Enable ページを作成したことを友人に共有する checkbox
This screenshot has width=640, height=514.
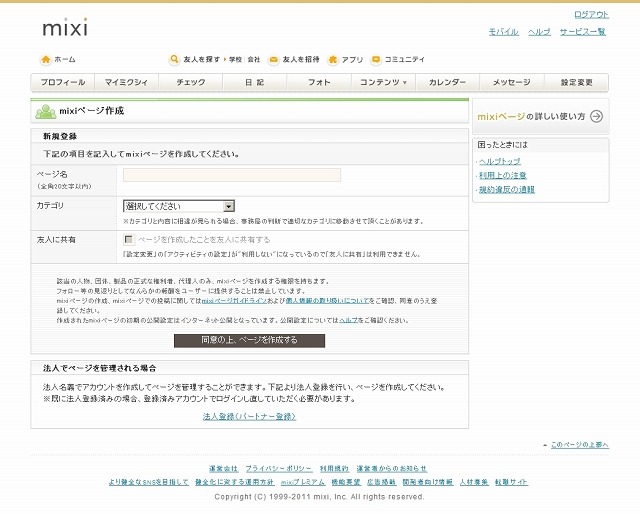(x=129, y=239)
